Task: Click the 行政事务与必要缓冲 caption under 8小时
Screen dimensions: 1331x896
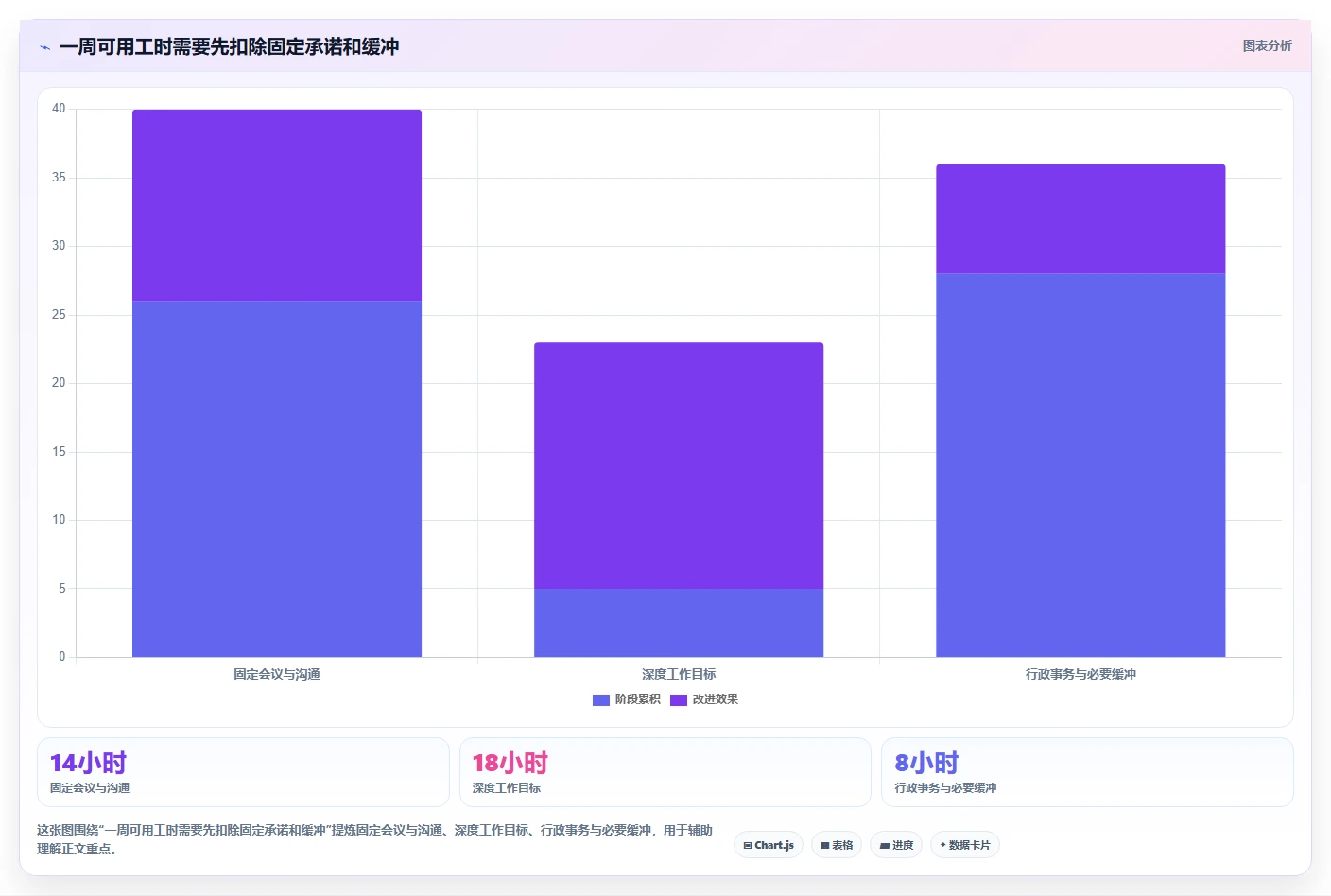Action: pyautogui.click(x=945, y=787)
